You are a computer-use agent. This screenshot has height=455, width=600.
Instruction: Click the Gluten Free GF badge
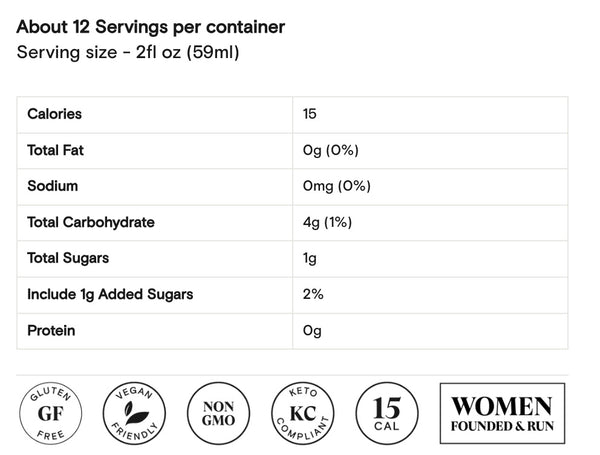click(x=50, y=412)
